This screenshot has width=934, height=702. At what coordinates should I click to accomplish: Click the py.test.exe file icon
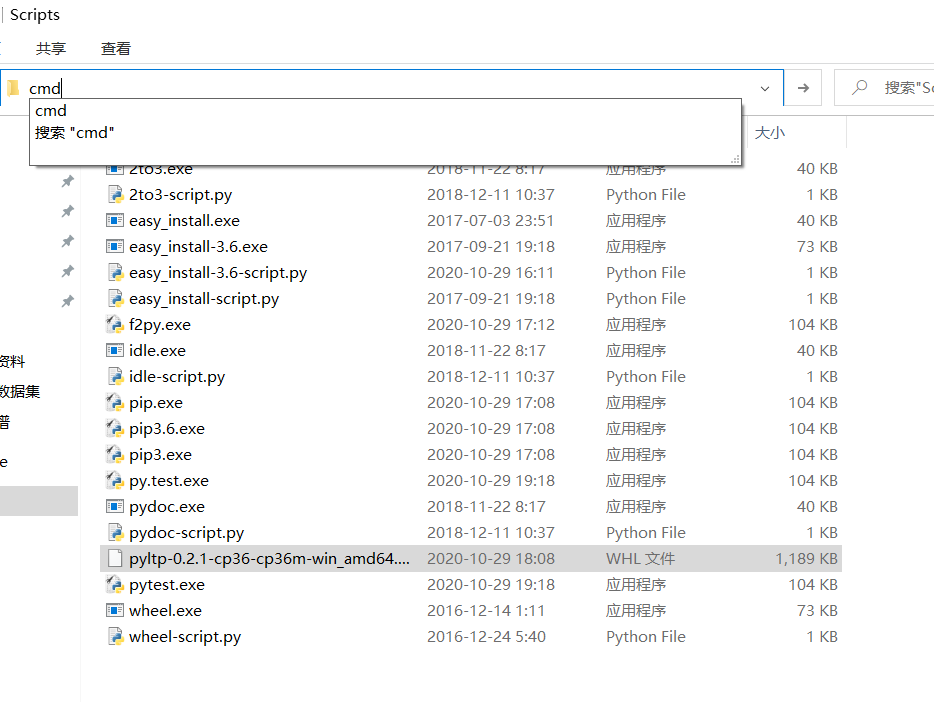point(115,481)
